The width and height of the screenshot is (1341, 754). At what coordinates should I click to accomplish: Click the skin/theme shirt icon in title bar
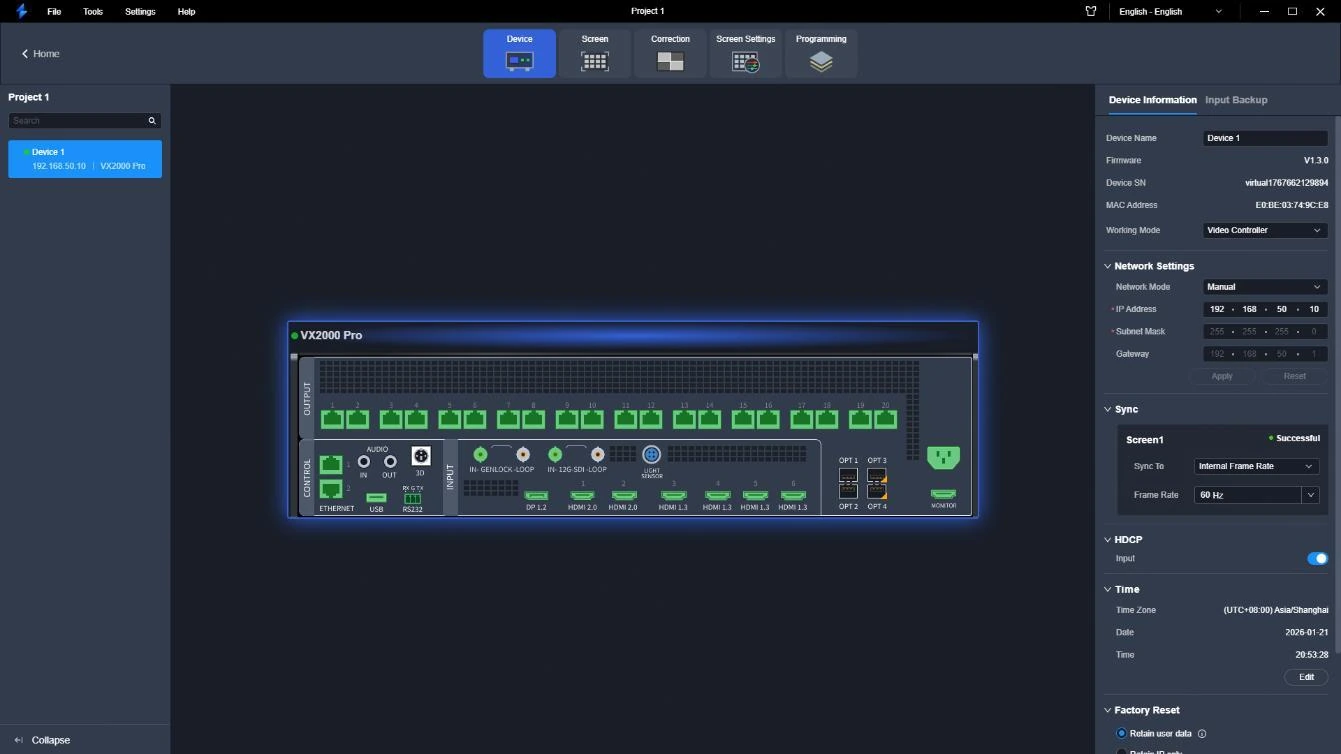[x=1091, y=11]
